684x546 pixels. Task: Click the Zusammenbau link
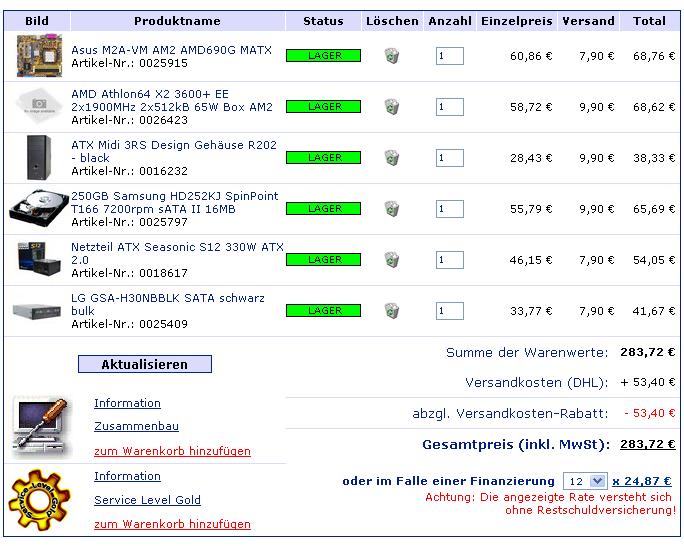click(x=137, y=426)
